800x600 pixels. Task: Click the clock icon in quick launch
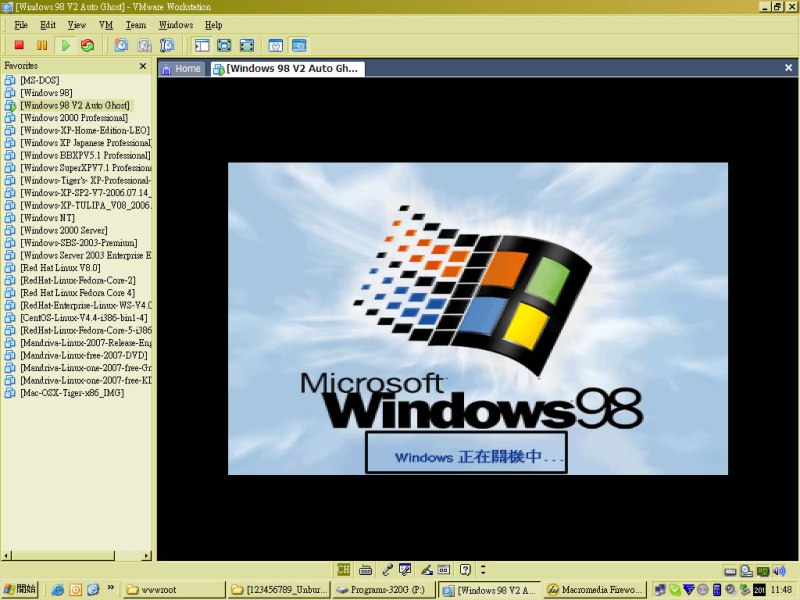pyautogui.click(x=76, y=590)
